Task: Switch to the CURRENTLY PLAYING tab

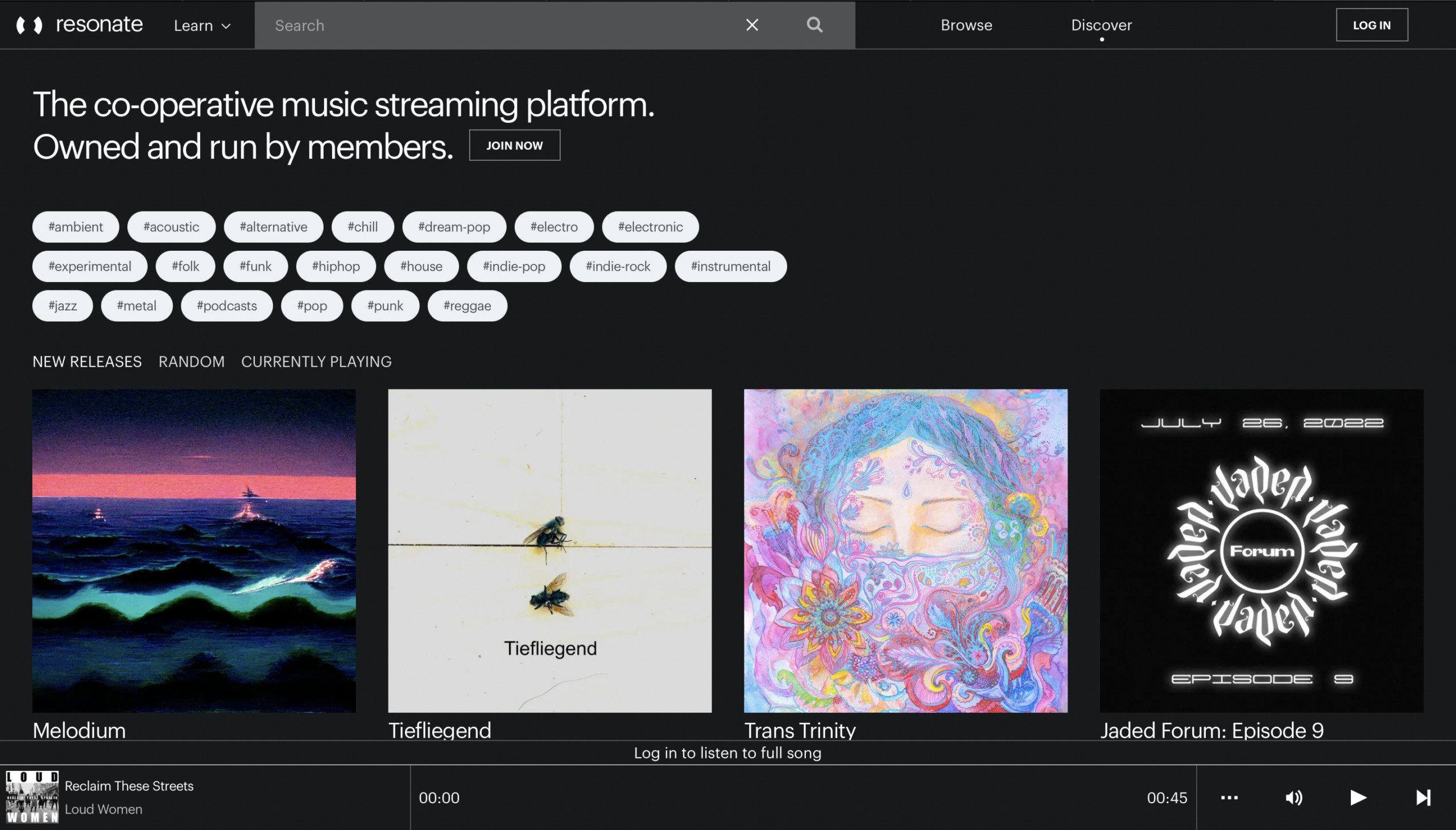Action: tap(317, 362)
